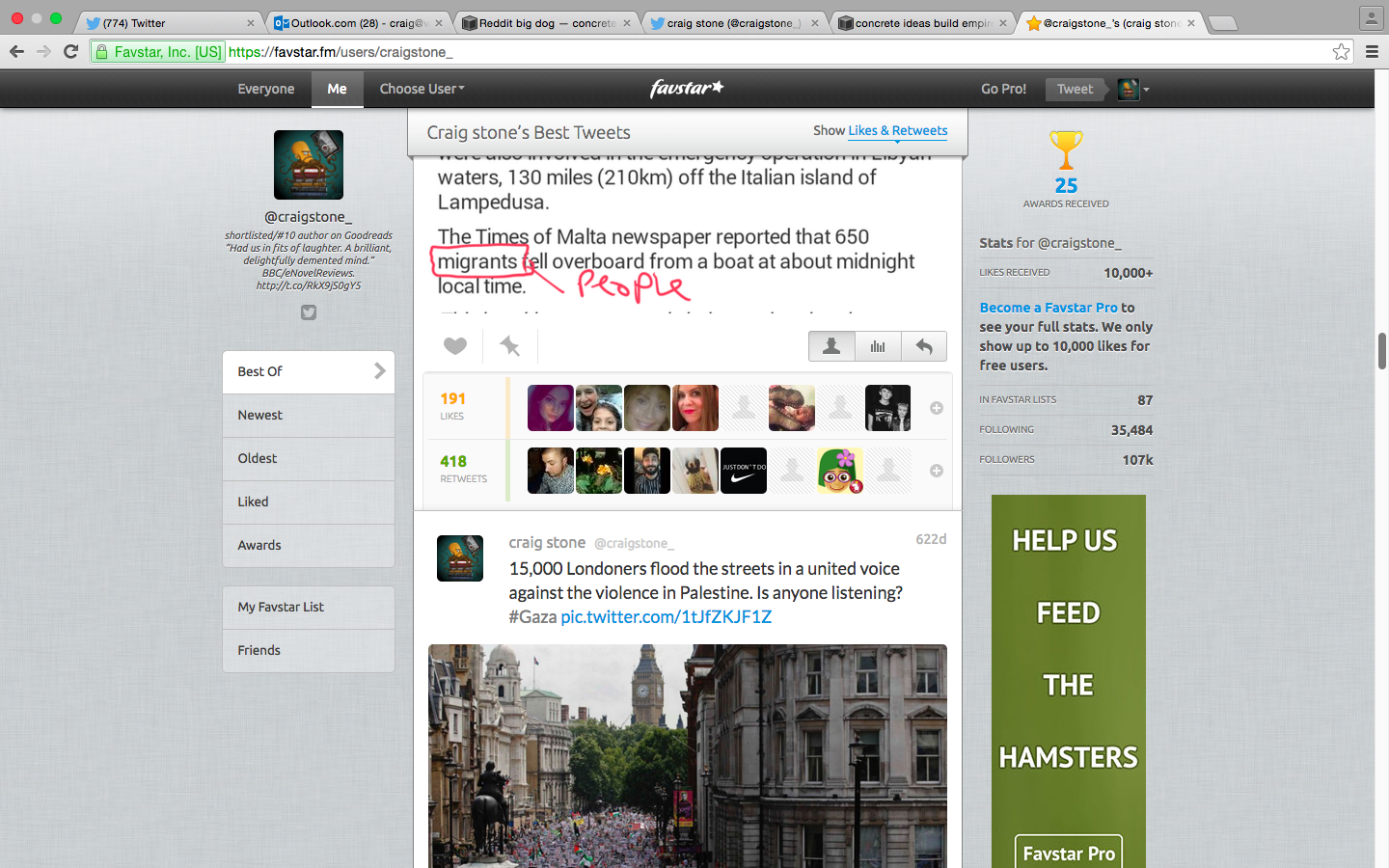Open the account avatar dropdown in header

(x=1133, y=89)
